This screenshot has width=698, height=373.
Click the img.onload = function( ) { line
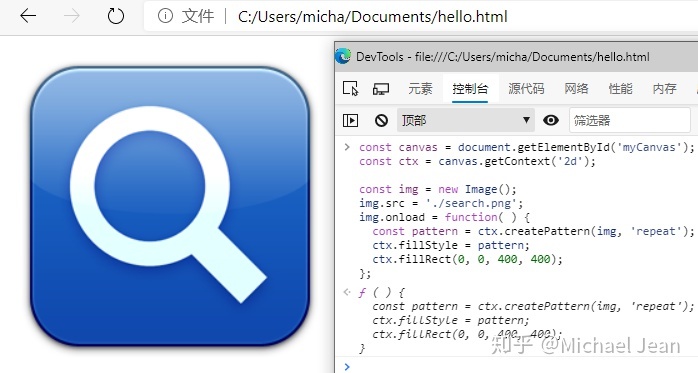coord(445,217)
